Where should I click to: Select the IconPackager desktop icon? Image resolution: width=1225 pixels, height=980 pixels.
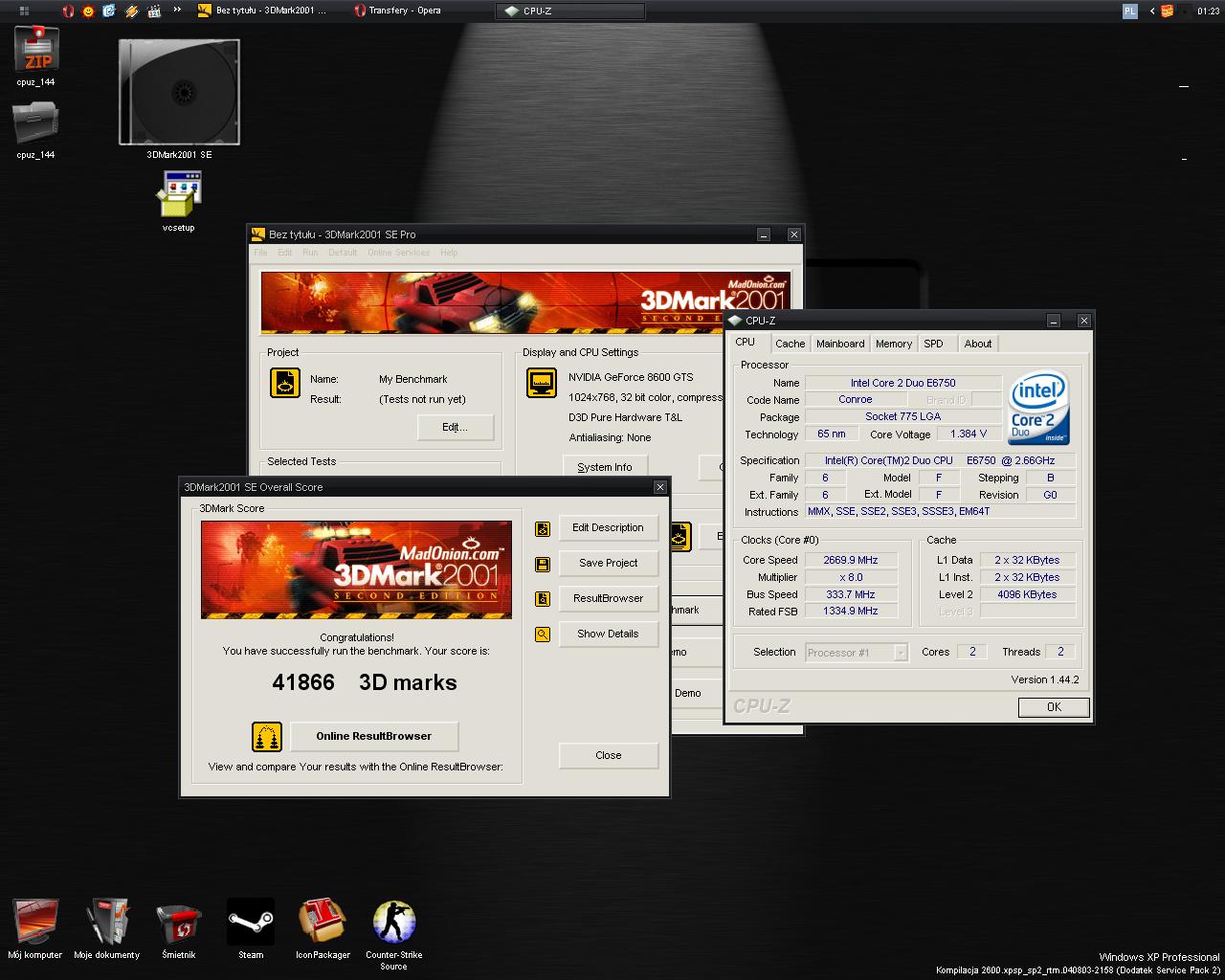(x=323, y=928)
